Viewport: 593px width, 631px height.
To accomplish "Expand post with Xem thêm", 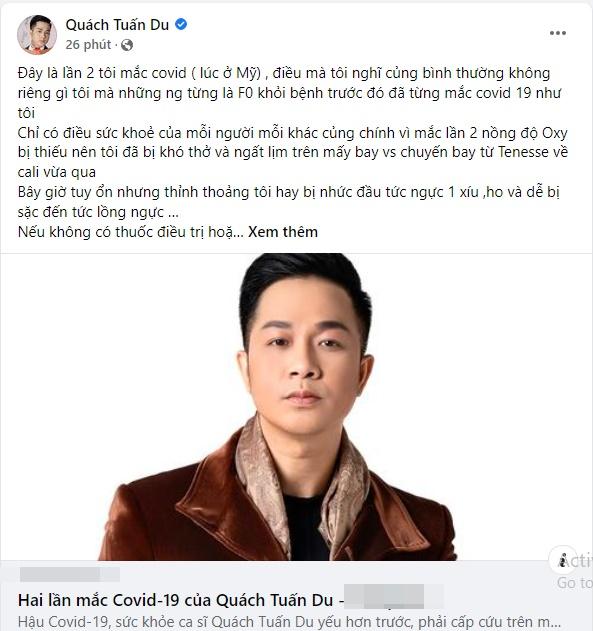I will pyautogui.click(x=283, y=232).
